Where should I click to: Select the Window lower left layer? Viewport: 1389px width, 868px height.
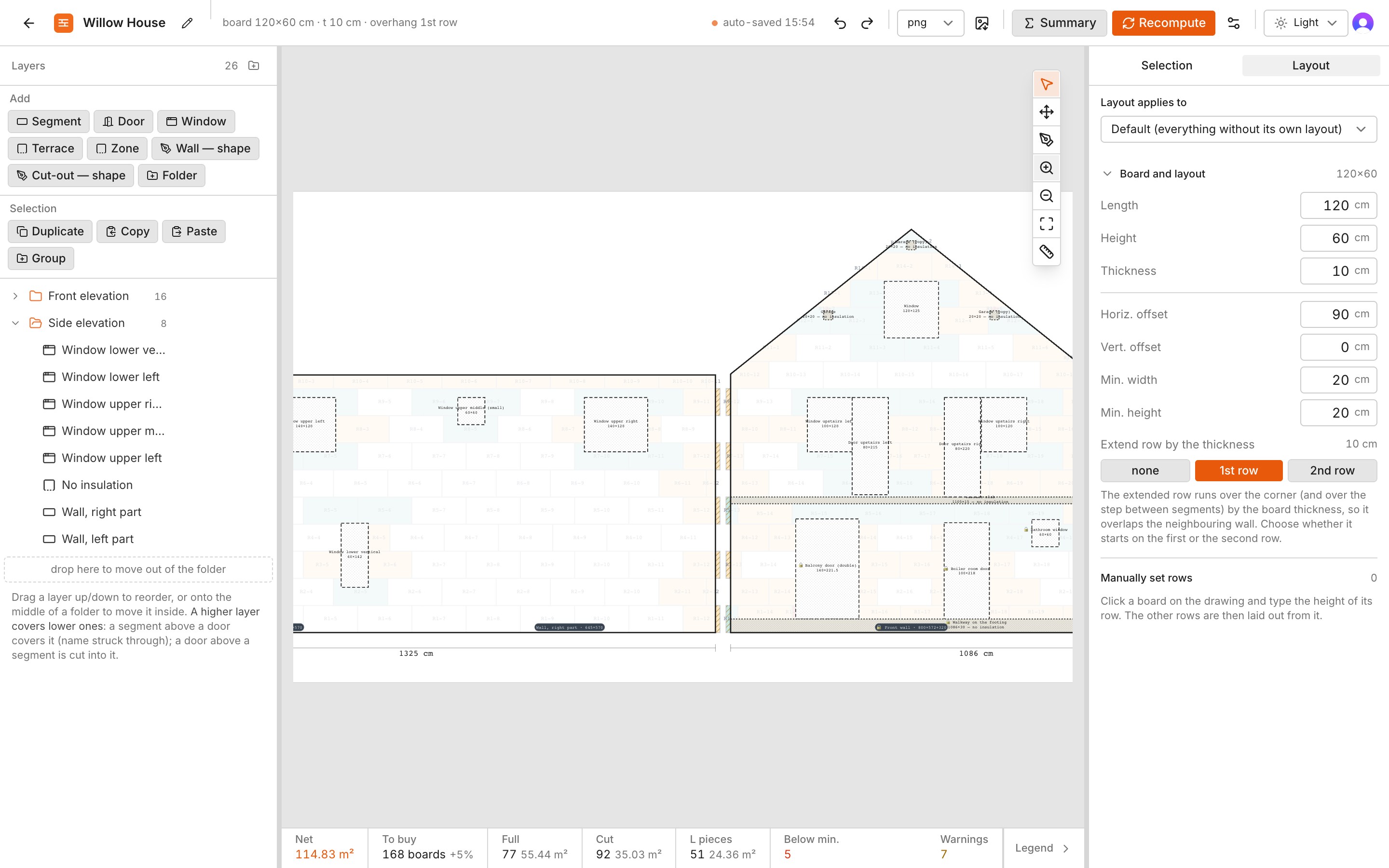(138, 377)
